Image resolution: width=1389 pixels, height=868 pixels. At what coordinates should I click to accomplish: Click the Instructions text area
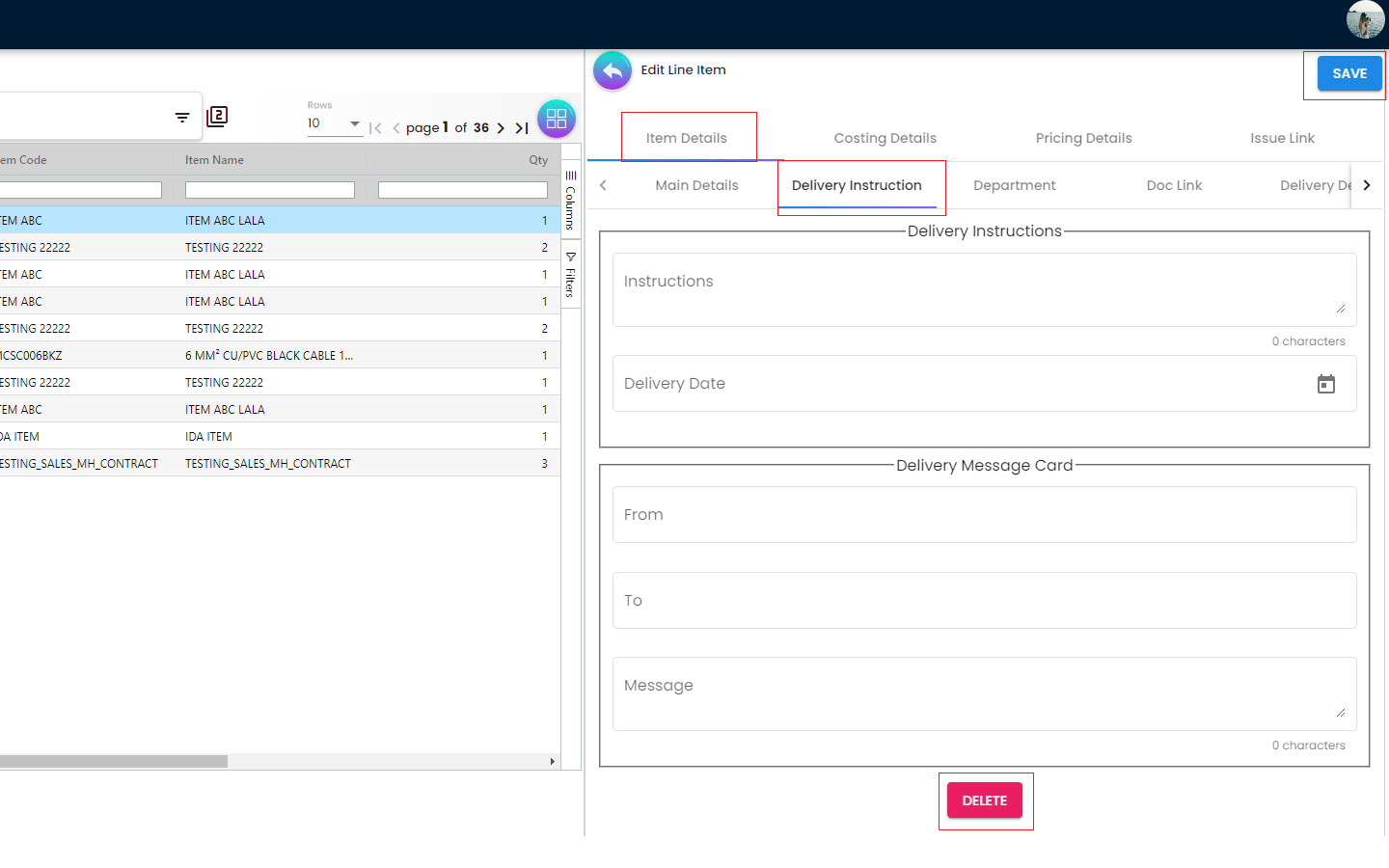[984, 289]
